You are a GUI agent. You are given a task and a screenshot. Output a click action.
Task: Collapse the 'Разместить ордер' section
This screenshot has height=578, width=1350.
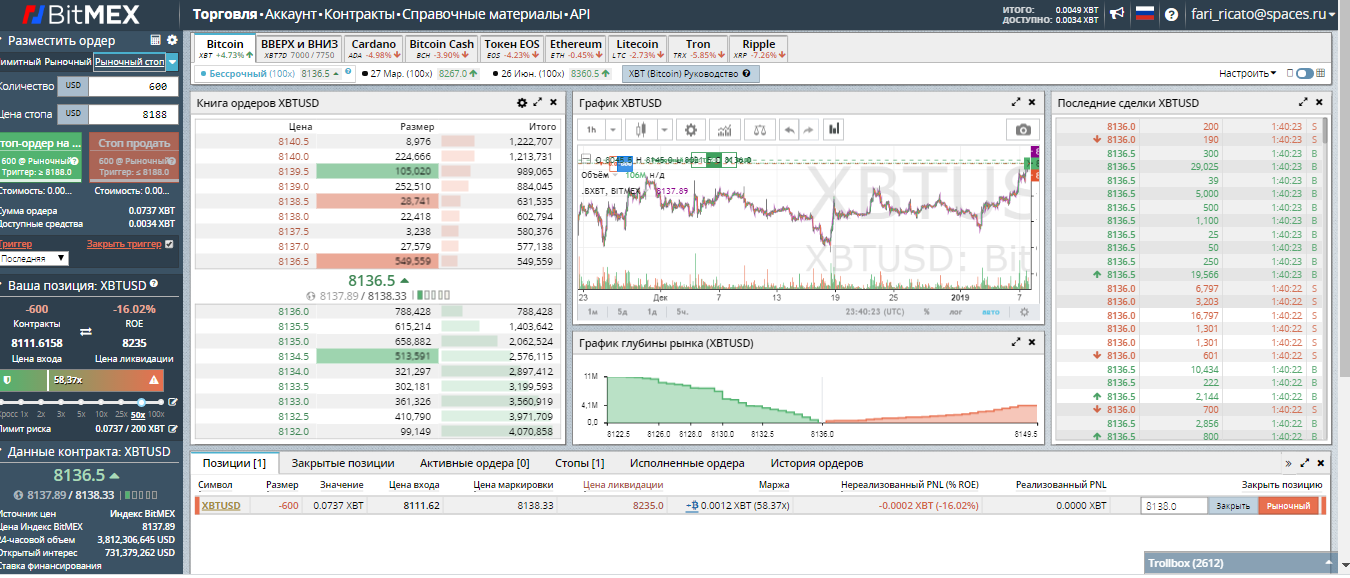pyautogui.click(x=62, y=40)
